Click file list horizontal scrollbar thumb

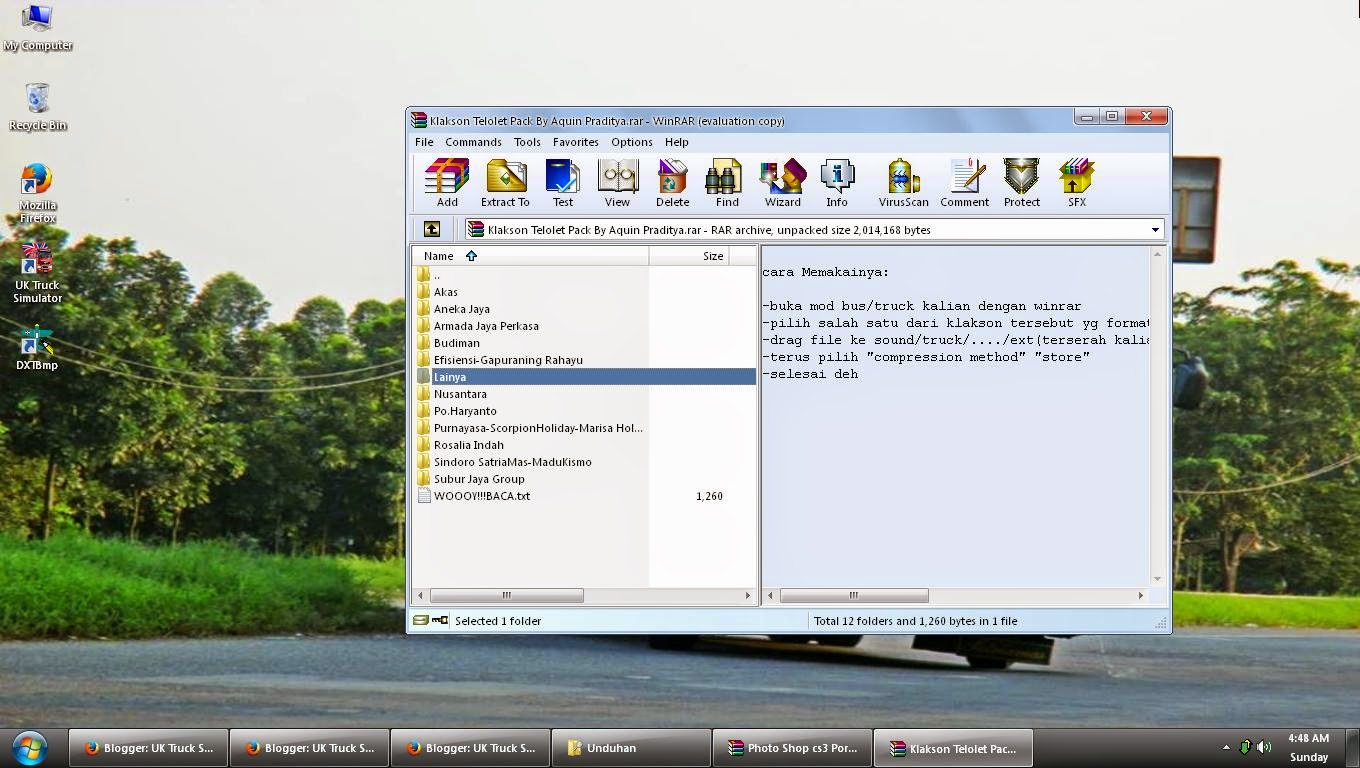[x=505, y=595]
